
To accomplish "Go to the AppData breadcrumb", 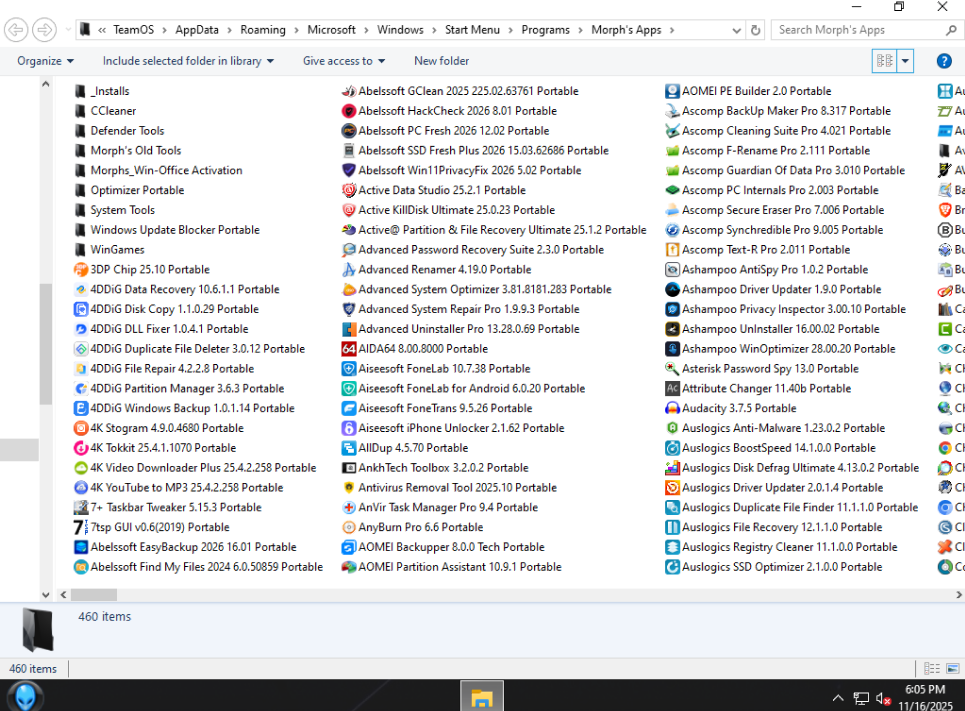I will tap(197, 30).
